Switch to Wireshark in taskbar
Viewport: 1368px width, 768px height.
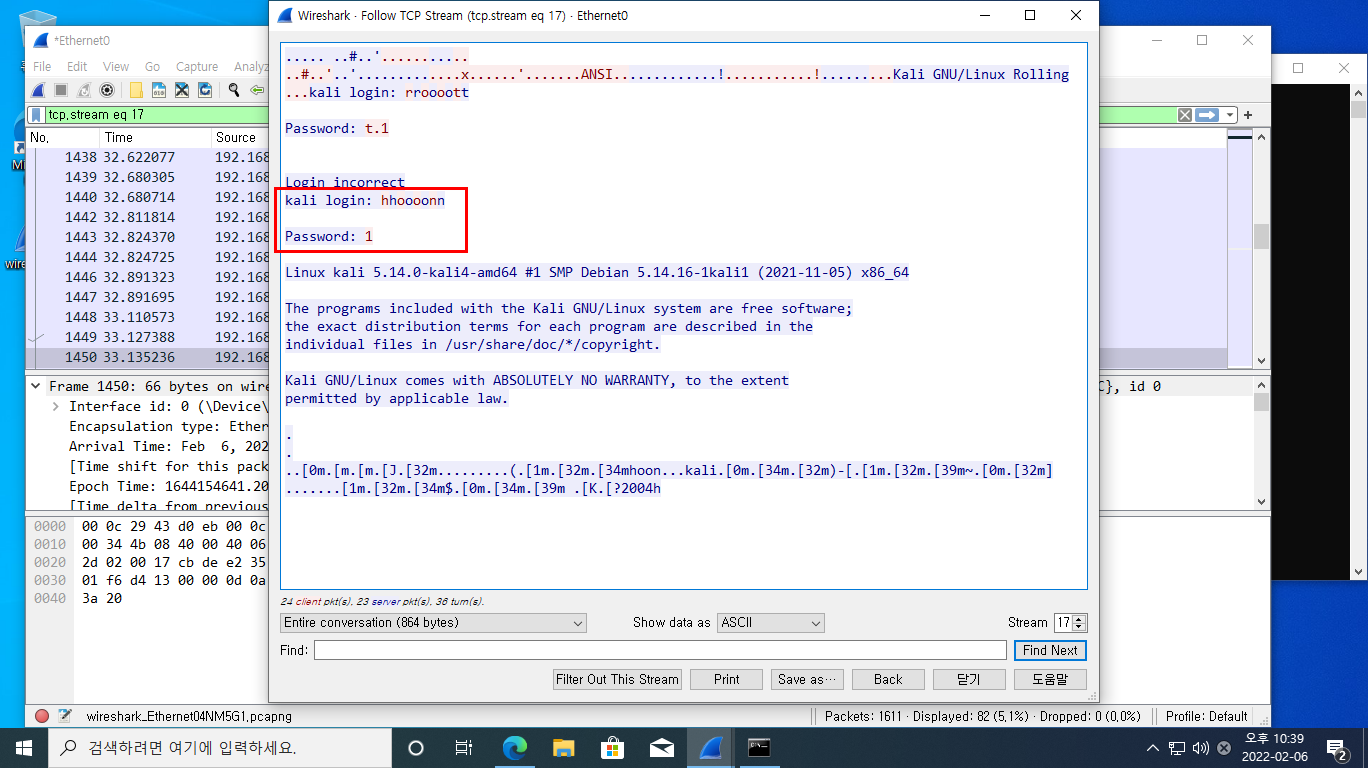click(x=710, y=748)
